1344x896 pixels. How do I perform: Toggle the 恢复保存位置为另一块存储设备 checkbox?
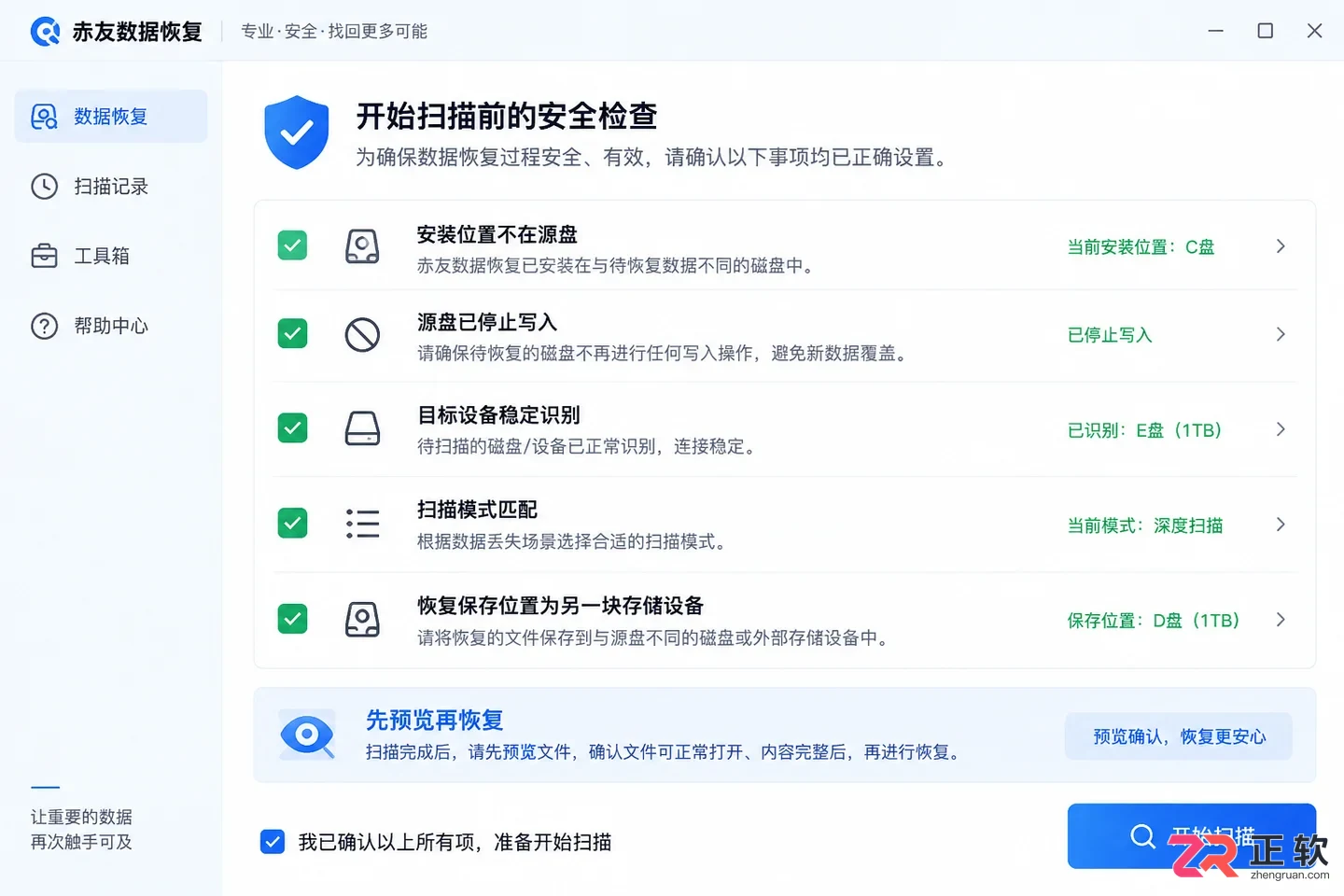coord(293,618)
